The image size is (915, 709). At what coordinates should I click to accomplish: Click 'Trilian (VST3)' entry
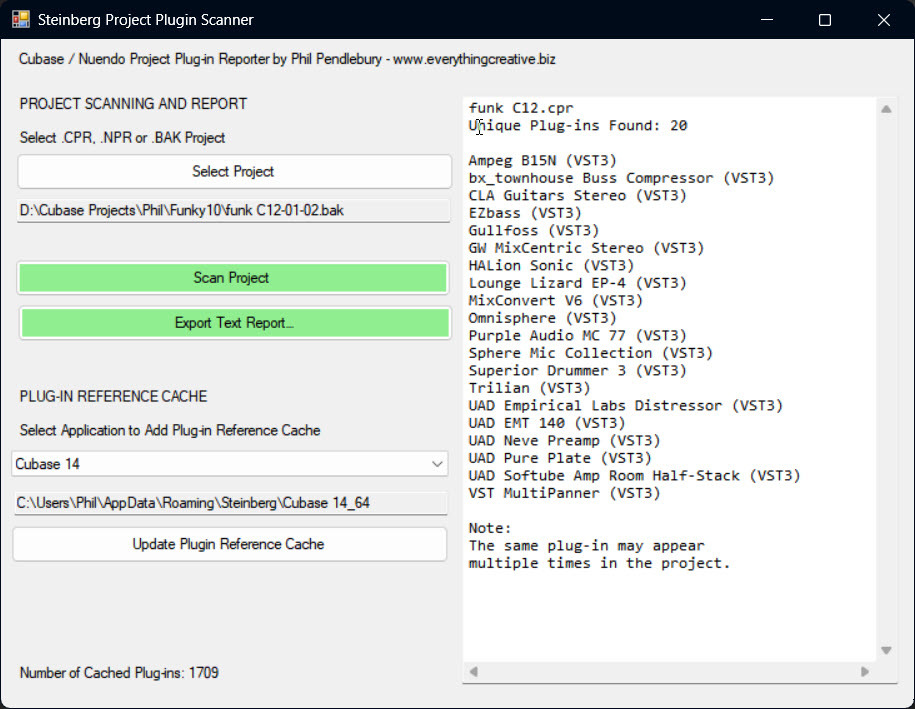pyautogui.click(x=529, y=388)
